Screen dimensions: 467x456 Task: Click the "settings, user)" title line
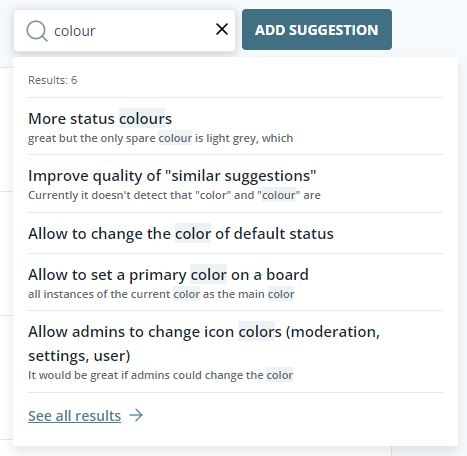(79, 356)
